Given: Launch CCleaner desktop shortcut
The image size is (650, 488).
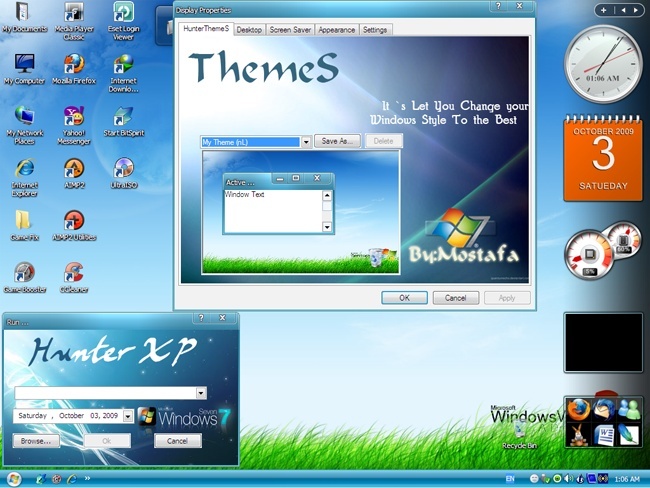Looking at the screenshot, I should point(74,278).
